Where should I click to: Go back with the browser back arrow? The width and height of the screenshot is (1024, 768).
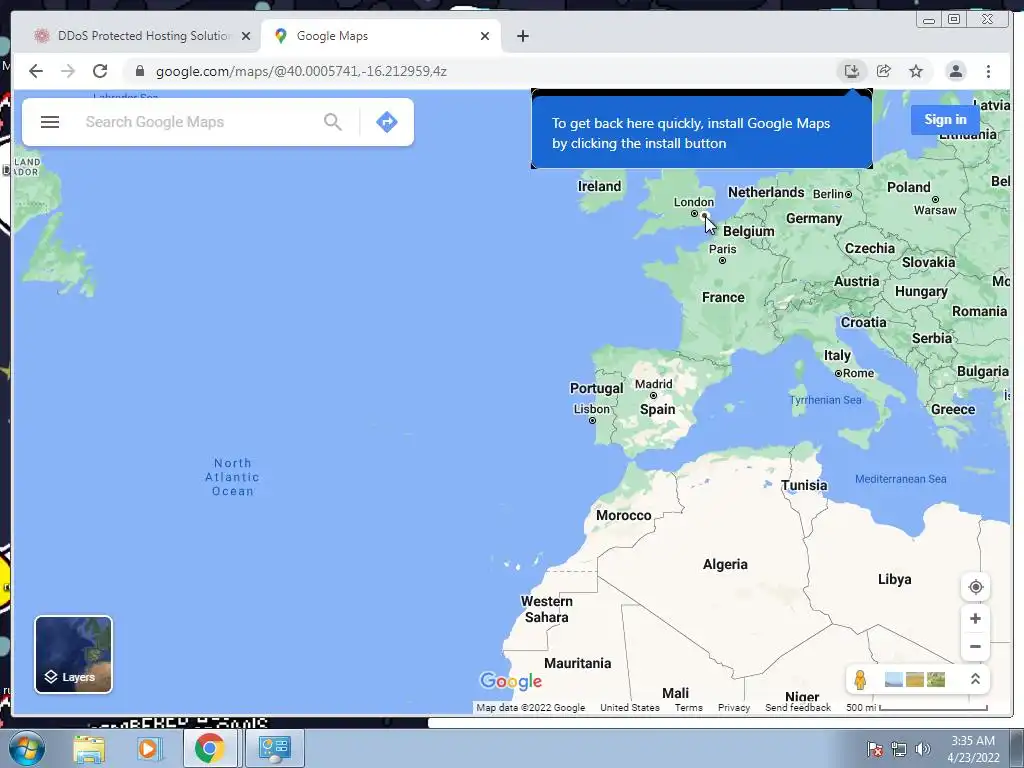[36, 71]
